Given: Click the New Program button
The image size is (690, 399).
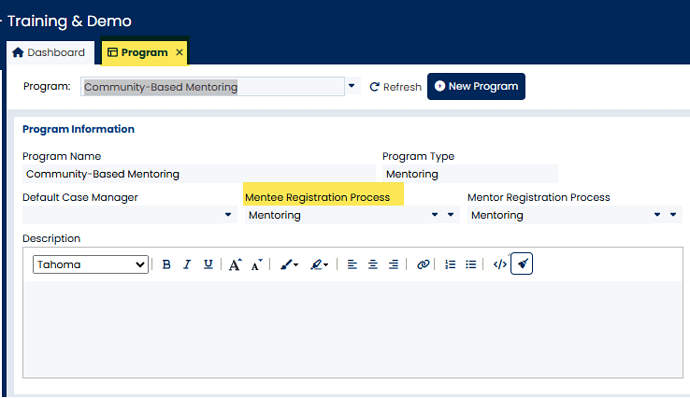Looking at the screenshot, I should (476, 86).
